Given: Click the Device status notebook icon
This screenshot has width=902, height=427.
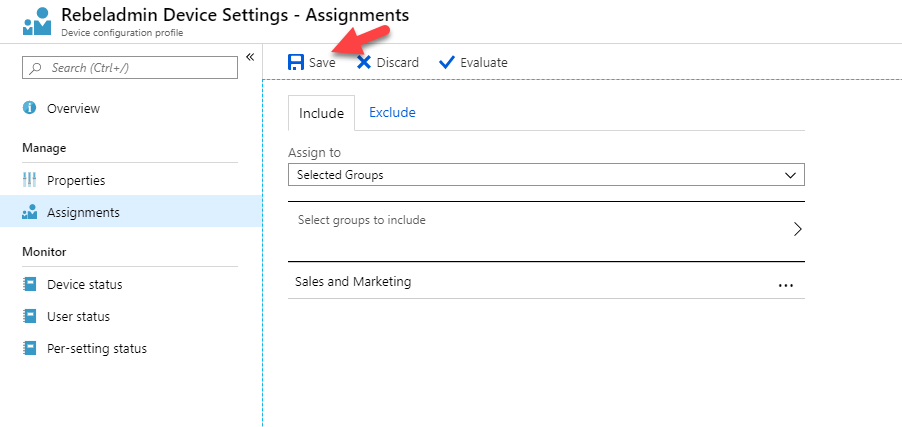Looking at the screenshot, I should coord(29,284).
